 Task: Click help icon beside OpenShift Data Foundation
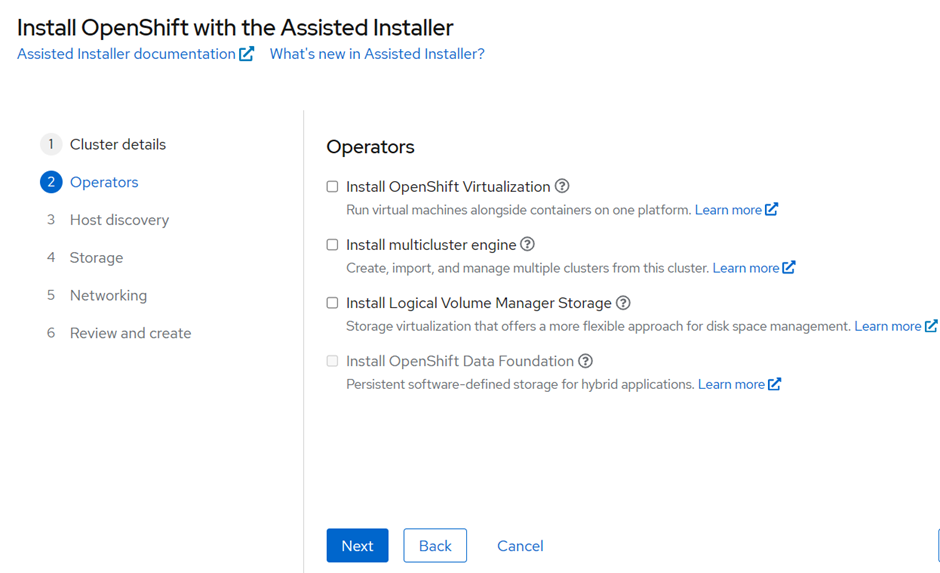585,361
